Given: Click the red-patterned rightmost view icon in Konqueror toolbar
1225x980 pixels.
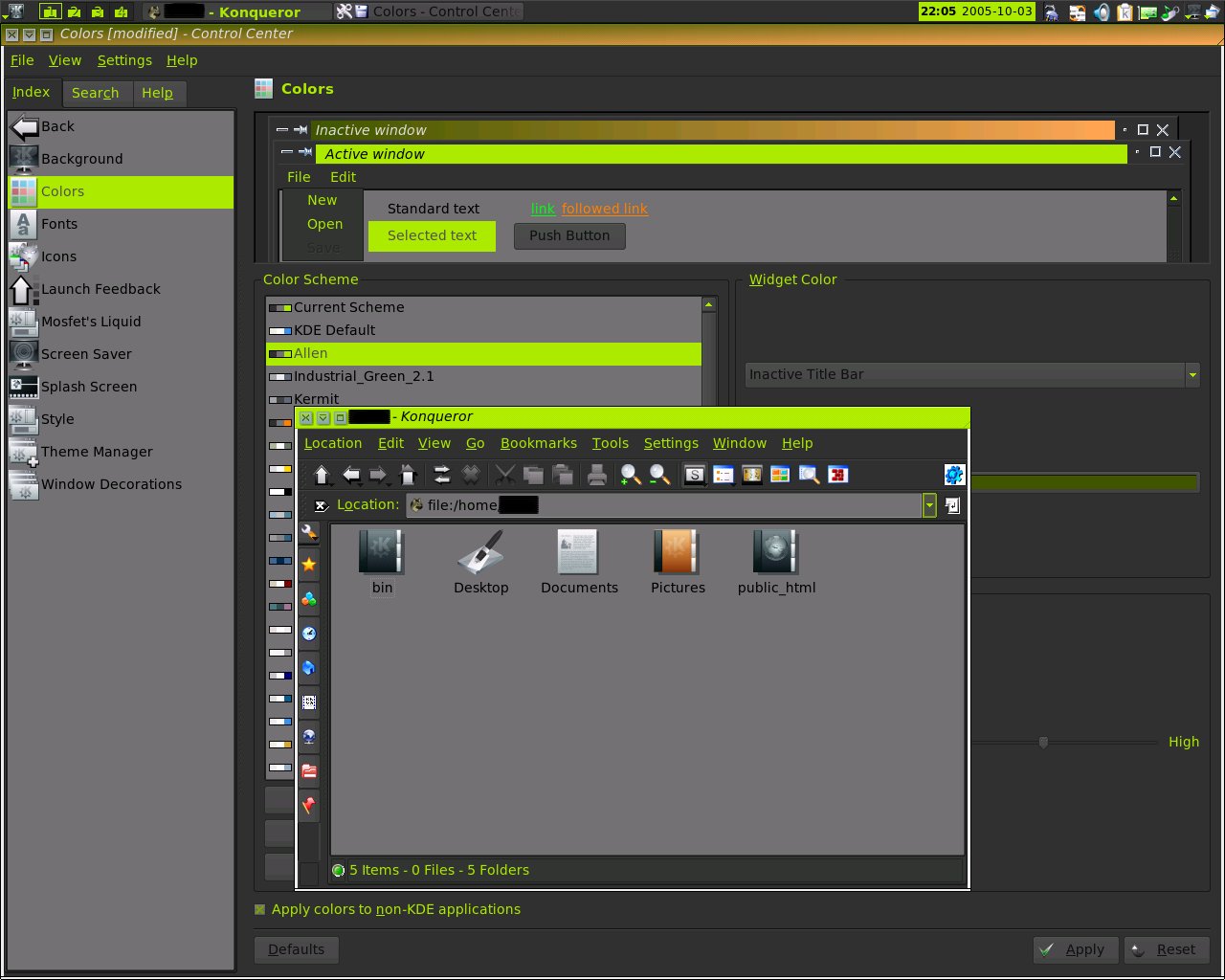Looking at the screenshot, I should [838, 475].
